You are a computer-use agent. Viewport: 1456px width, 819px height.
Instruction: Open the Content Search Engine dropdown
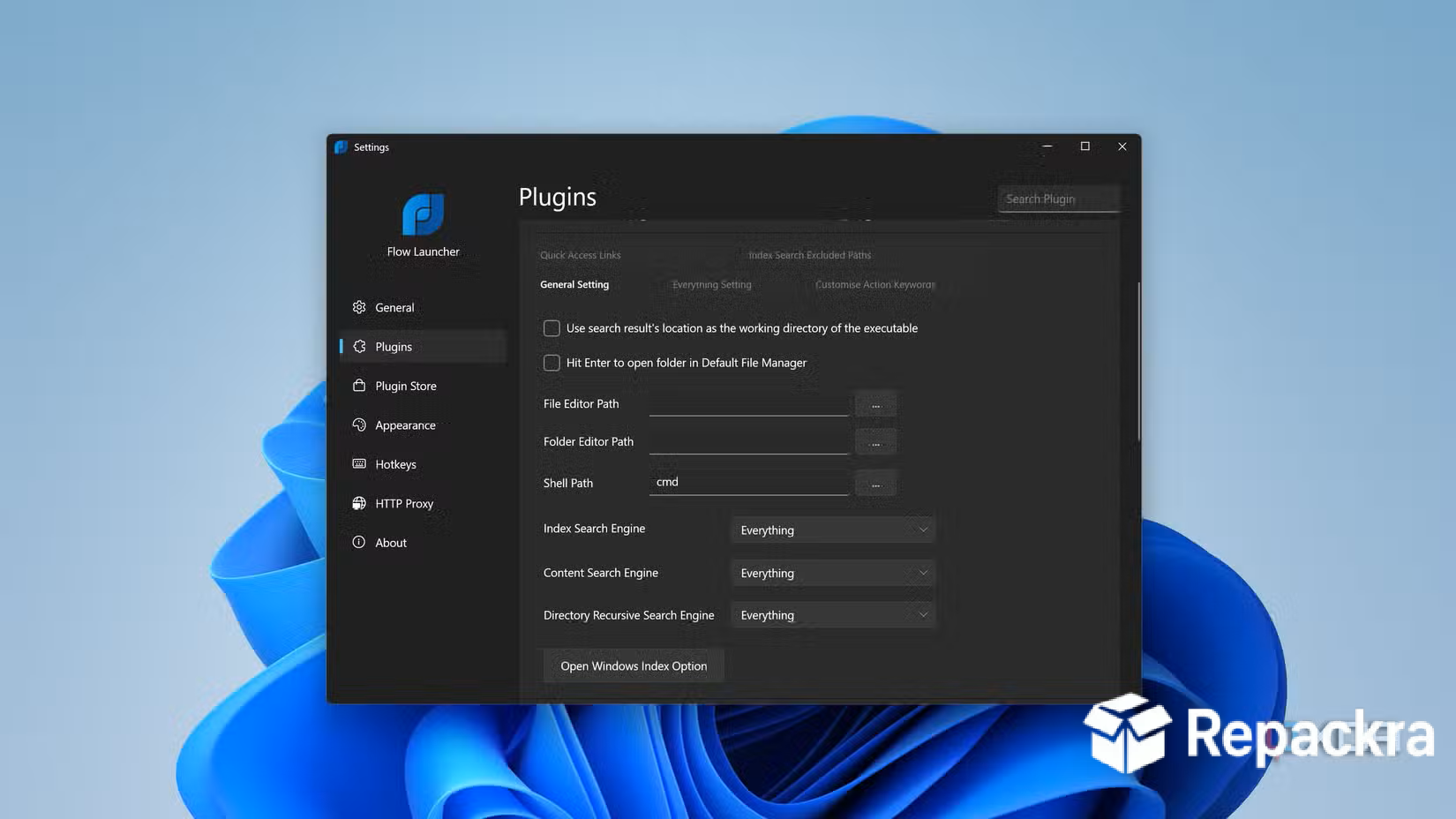click(832, 573)
